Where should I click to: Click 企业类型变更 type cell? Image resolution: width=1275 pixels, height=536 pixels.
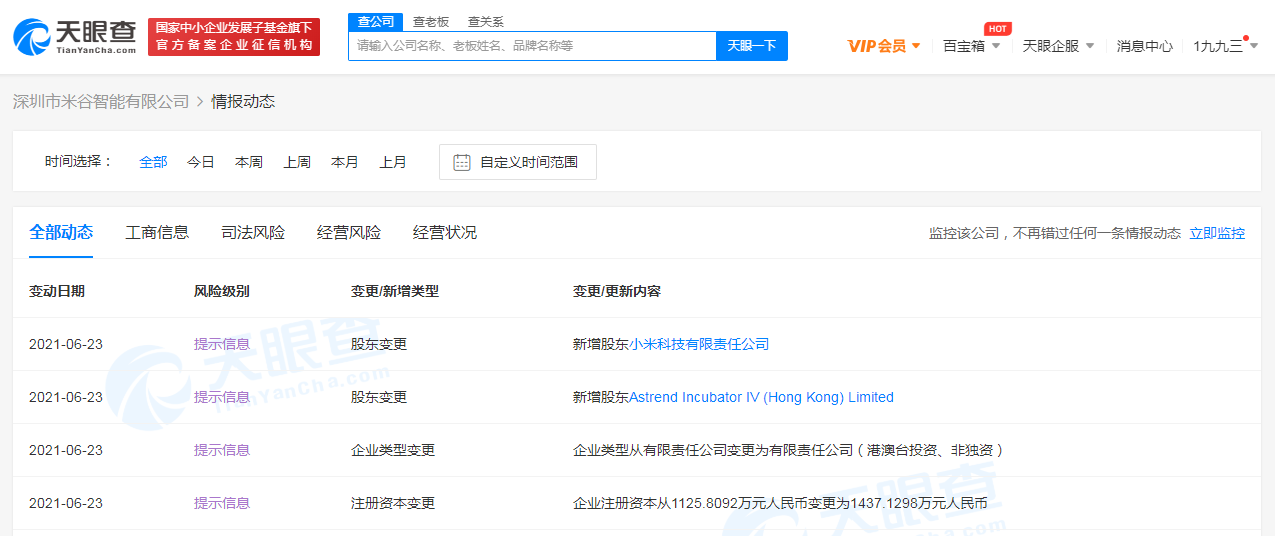[x=393, y=450]
